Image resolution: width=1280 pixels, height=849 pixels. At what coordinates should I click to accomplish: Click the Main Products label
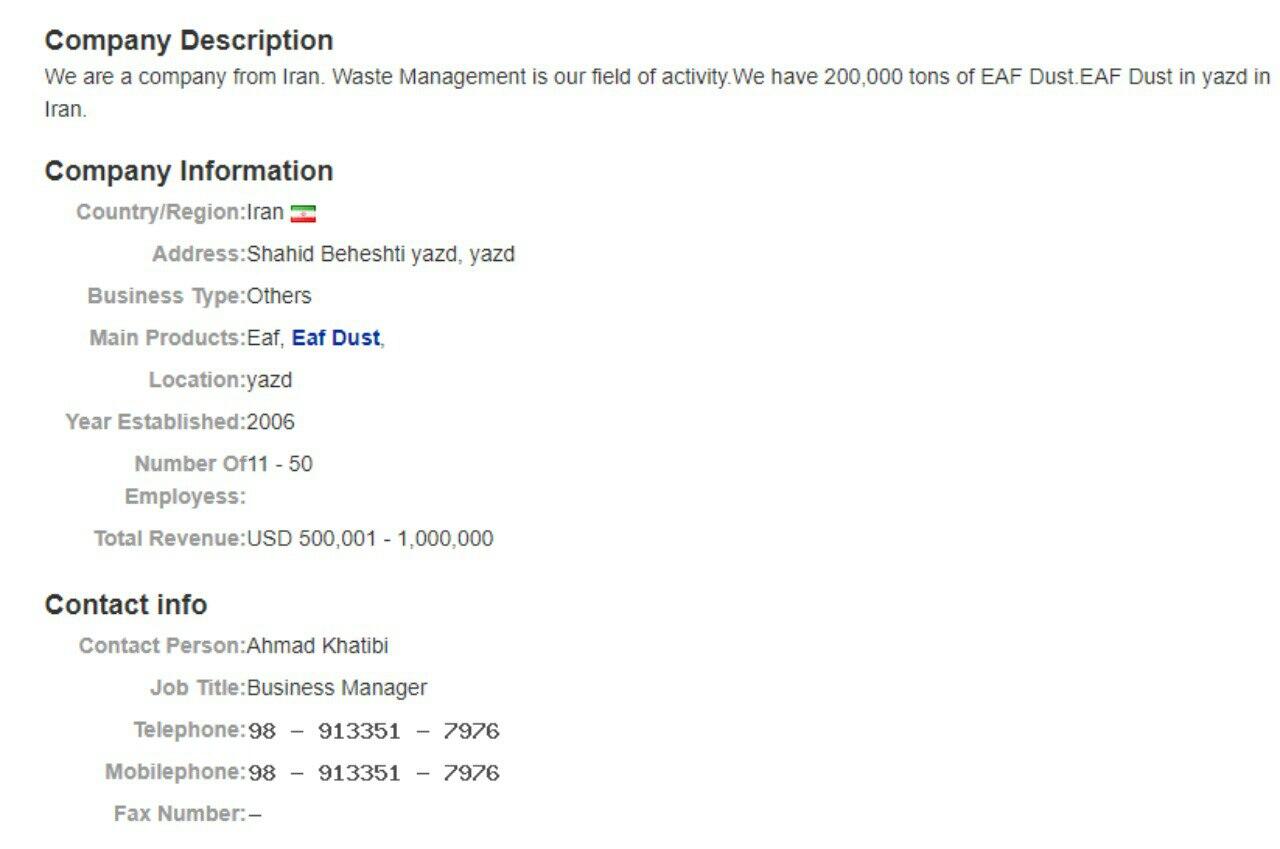[167, 338]
